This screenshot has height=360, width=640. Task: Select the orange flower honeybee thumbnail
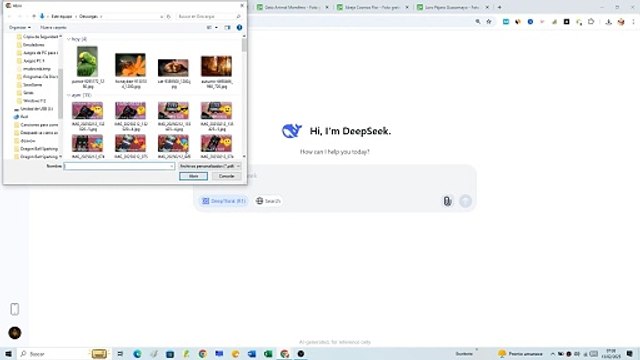tap(130, 65)
